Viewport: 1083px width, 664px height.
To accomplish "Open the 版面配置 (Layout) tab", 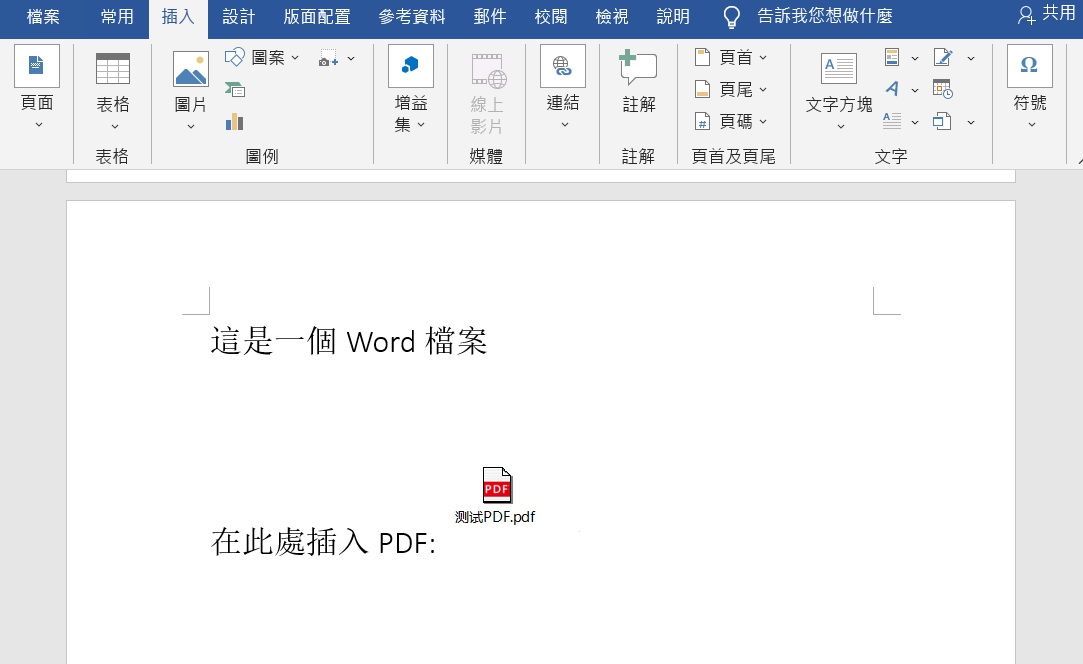I will click(316, 17).
